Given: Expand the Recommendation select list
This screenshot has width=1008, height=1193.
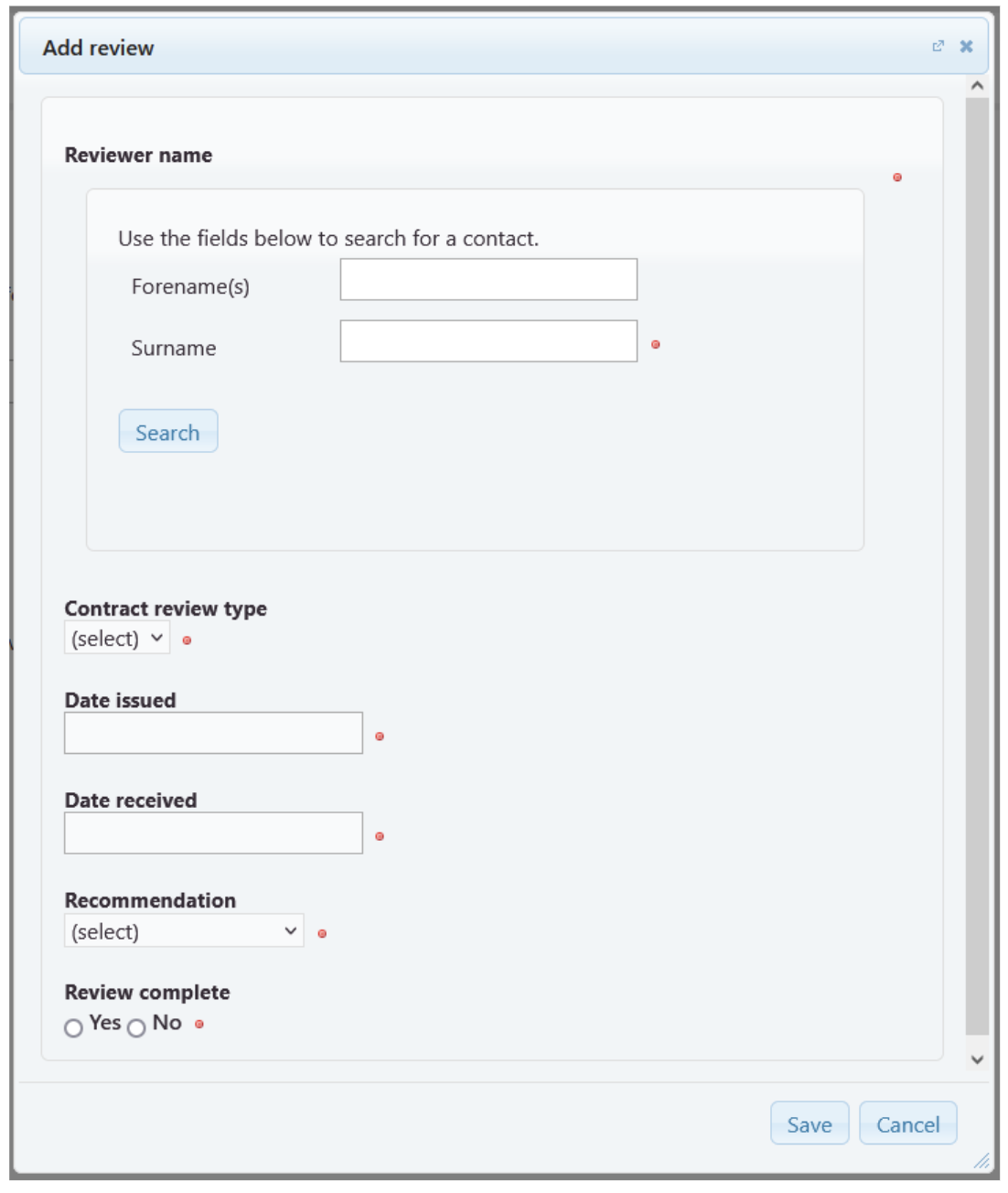Looking at the screenshot, I should (184, 931).
